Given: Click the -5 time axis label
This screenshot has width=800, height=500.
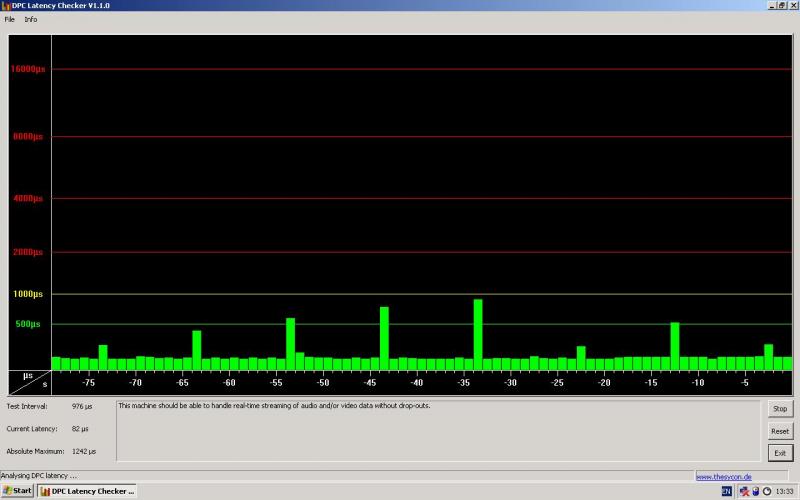Looking at the screenshot, I should tap(745, 383).
